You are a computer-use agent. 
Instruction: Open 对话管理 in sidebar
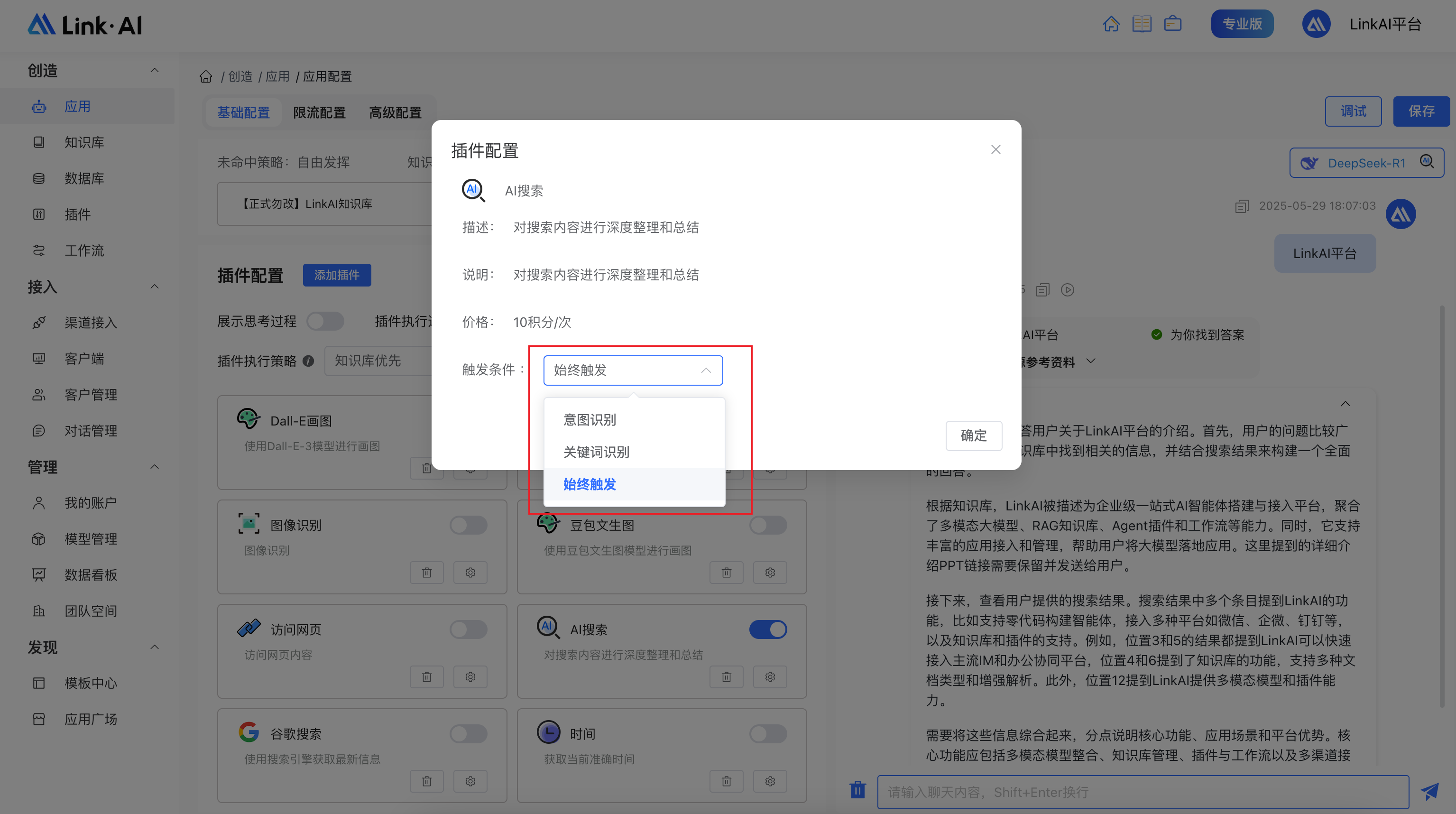tap(88, 431)
